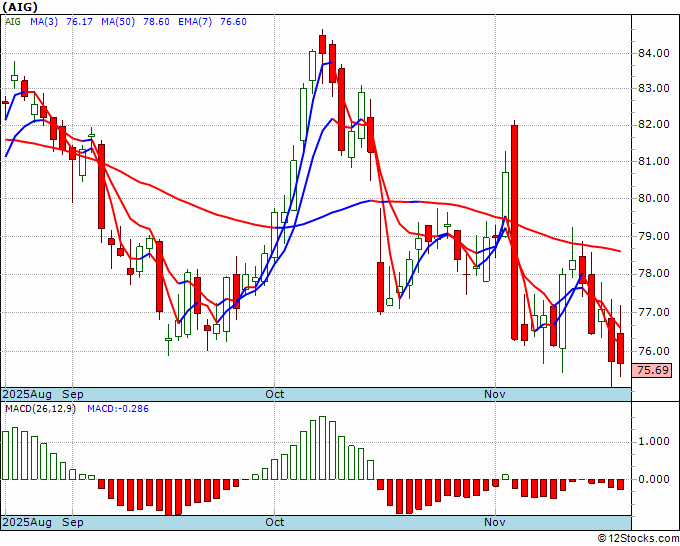This screenshot has height=546, width=680.
Task: Click the 83.00 price axis label
Action: (x=654, y=88)
